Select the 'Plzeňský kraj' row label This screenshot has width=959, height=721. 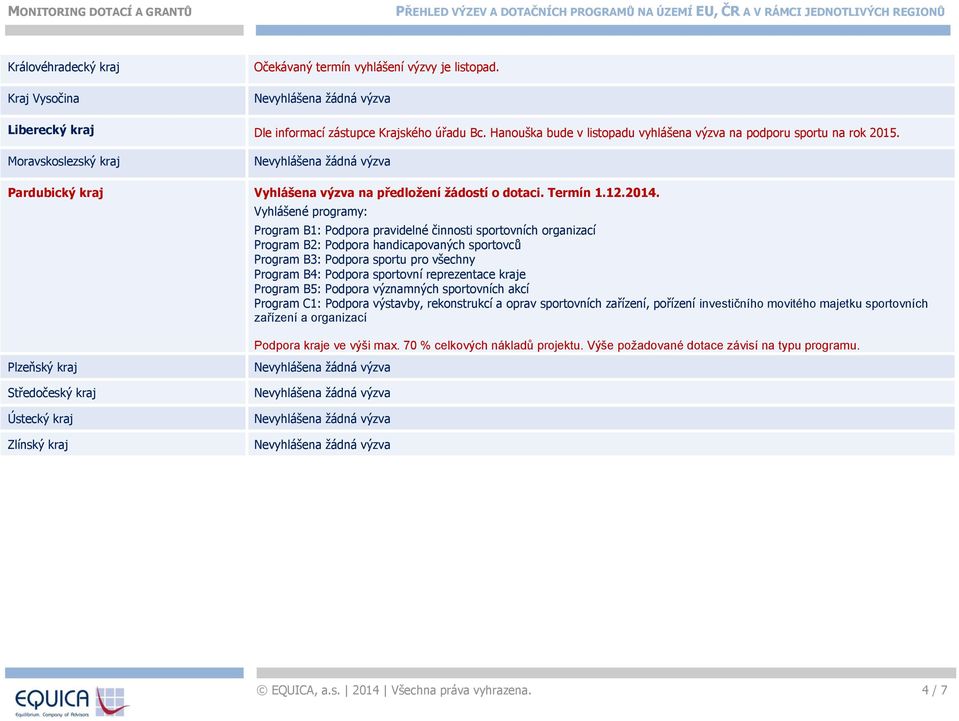coord(42,368)
